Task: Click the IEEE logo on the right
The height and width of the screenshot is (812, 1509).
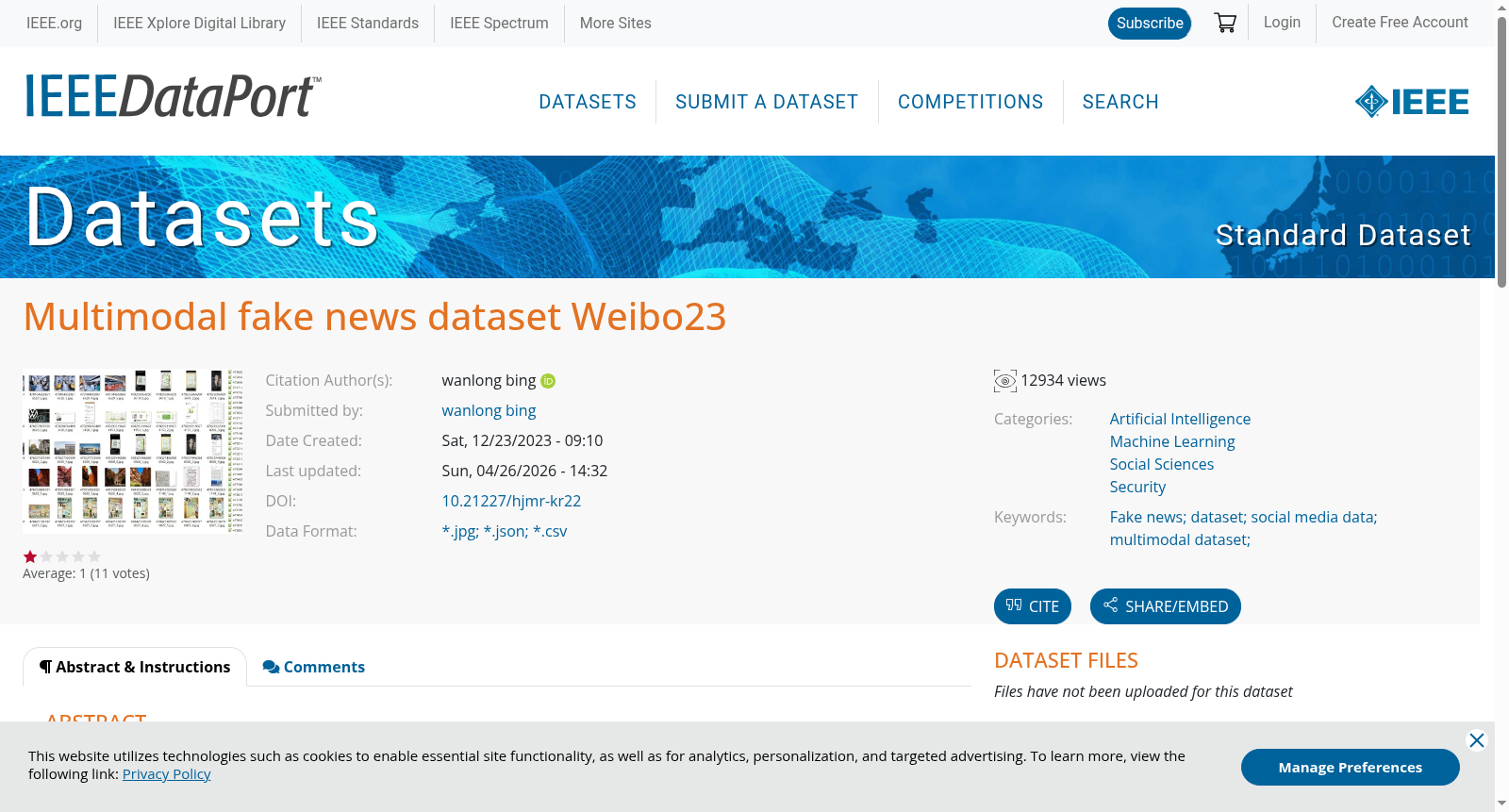Action: [x=1412, y=102]
